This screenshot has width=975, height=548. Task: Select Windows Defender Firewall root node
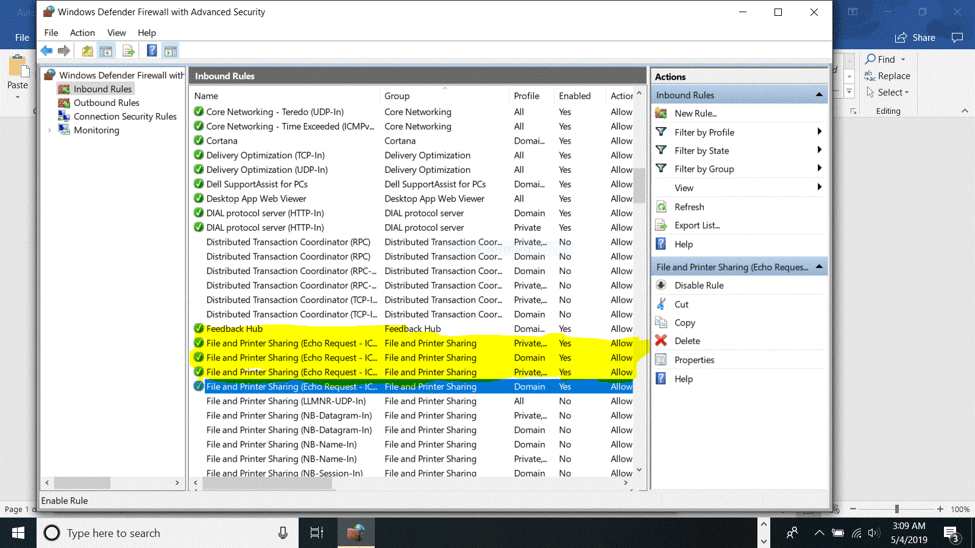coord(121,75)
